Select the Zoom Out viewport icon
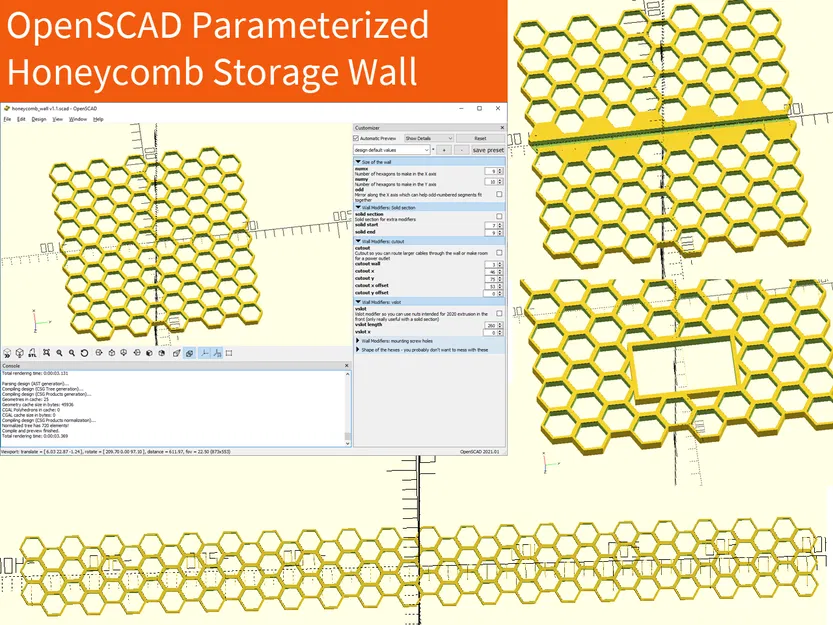Image resolution: width=833 pixels, height=625 pixels. click(73, 353)
